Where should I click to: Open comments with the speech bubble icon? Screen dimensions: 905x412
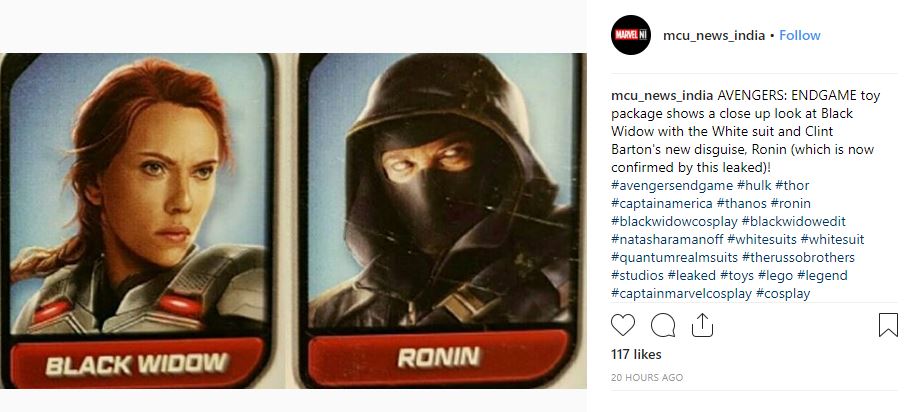663,325
